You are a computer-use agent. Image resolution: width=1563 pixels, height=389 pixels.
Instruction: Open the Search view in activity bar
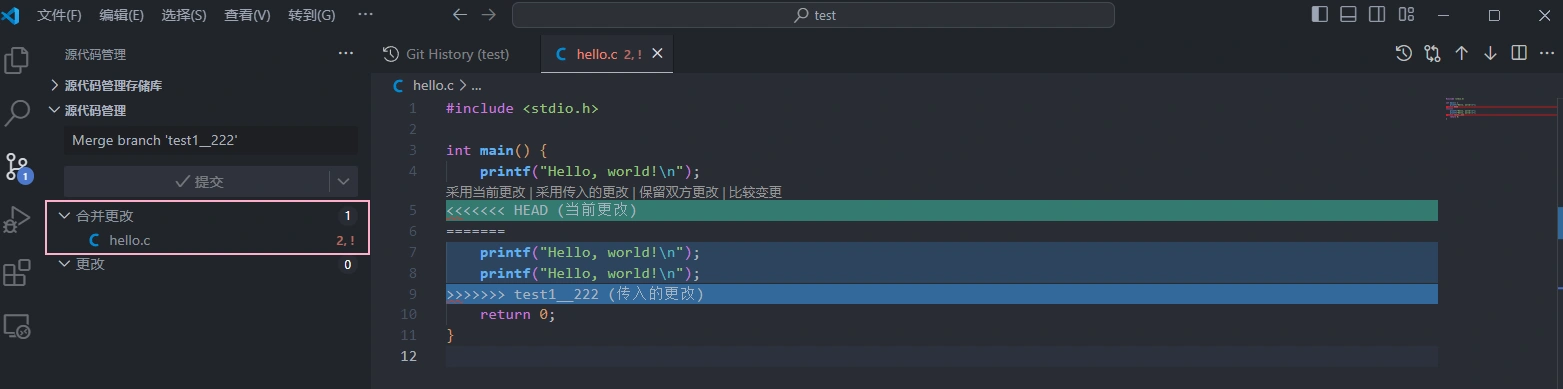pos(17,113)
